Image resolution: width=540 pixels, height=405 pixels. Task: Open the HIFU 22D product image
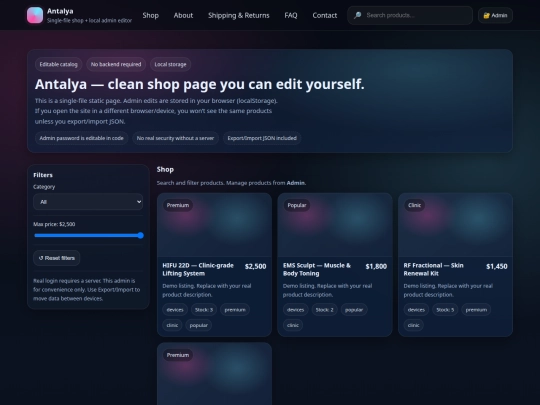pyautogui.click(x=214, y=225)
